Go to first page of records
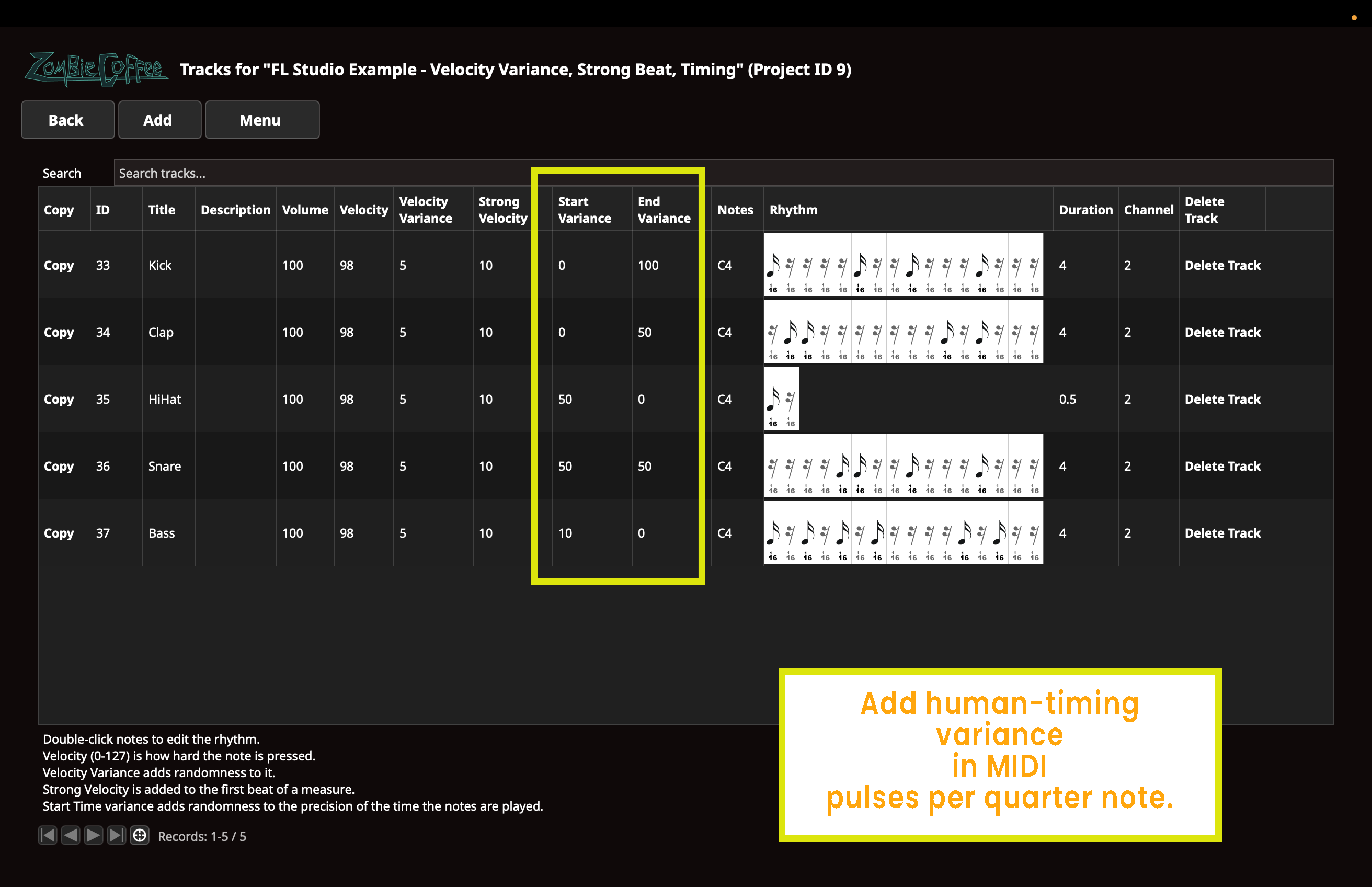Viewport: 1372px width, 887px height. point(48,835)
